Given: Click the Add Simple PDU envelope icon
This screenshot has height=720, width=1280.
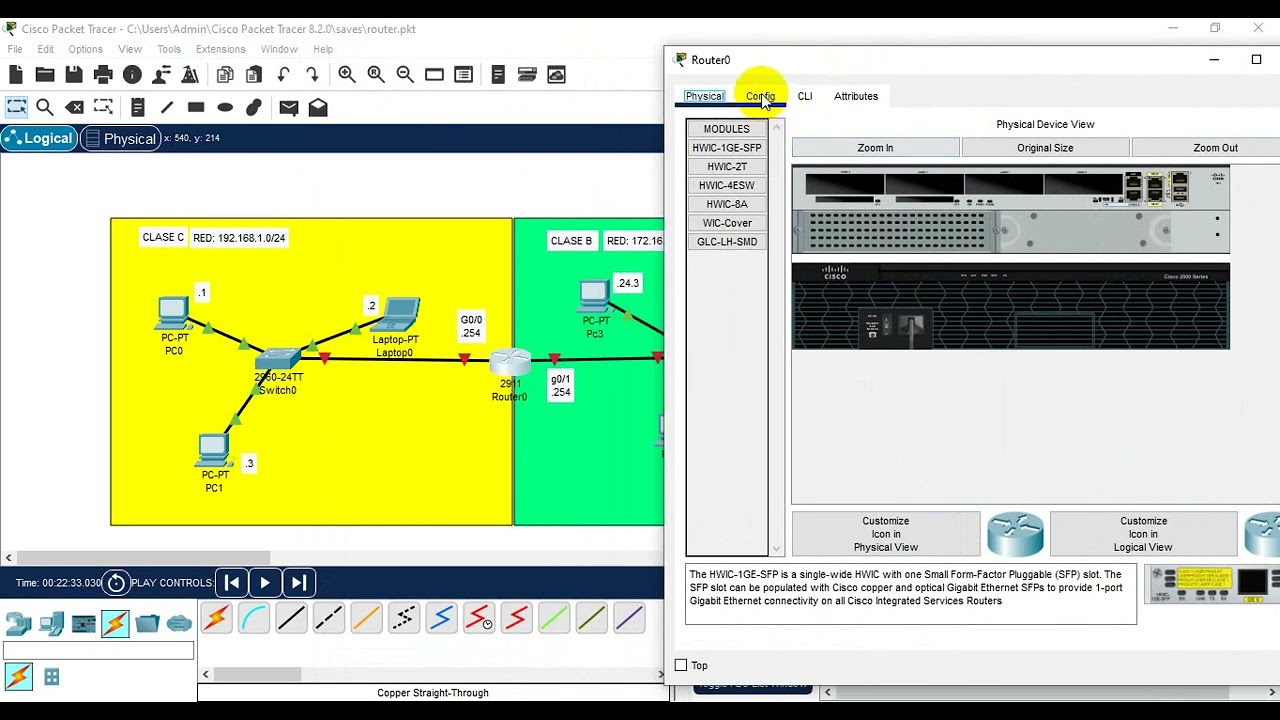Looking at the screenshot, I should (289, 107).
